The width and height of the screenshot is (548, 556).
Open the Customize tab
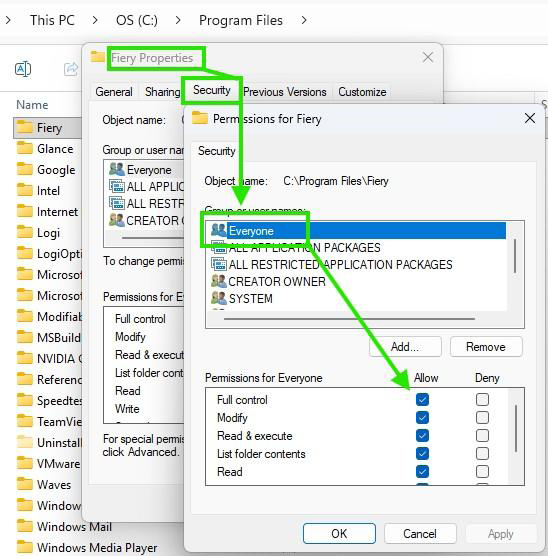(362, 92)
